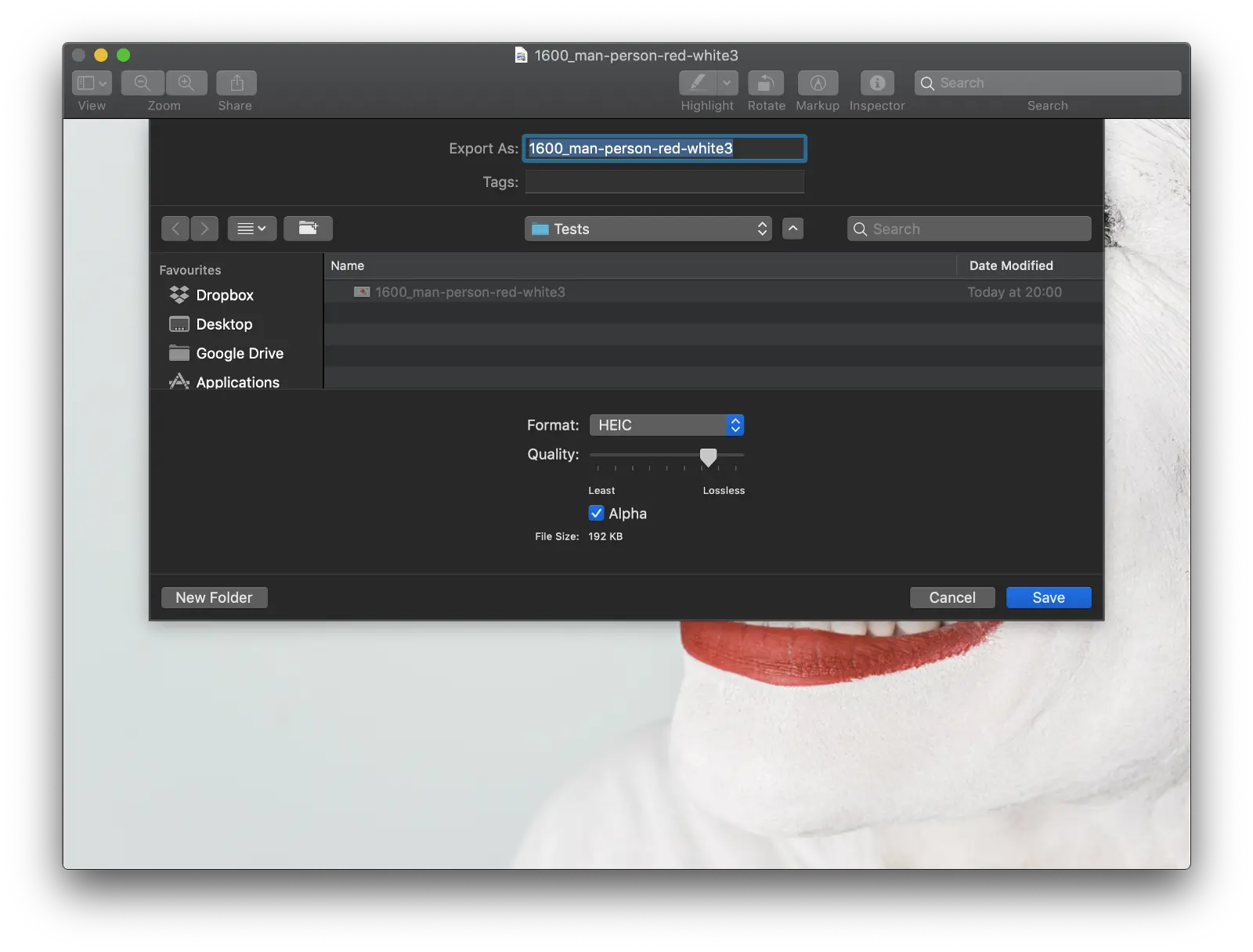Click the New Folder button
Viewport: 1253px width, 952px height.
[214, 597]
